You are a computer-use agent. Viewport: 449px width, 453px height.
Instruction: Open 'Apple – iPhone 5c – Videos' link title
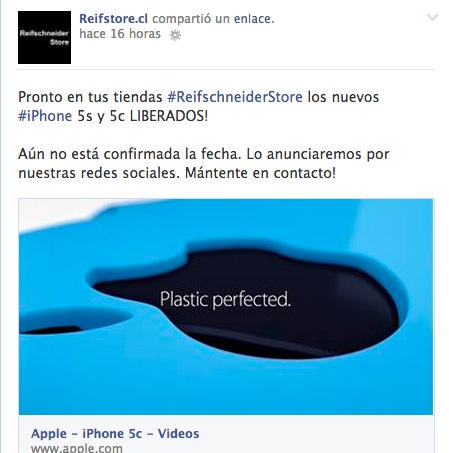(115, 434)
